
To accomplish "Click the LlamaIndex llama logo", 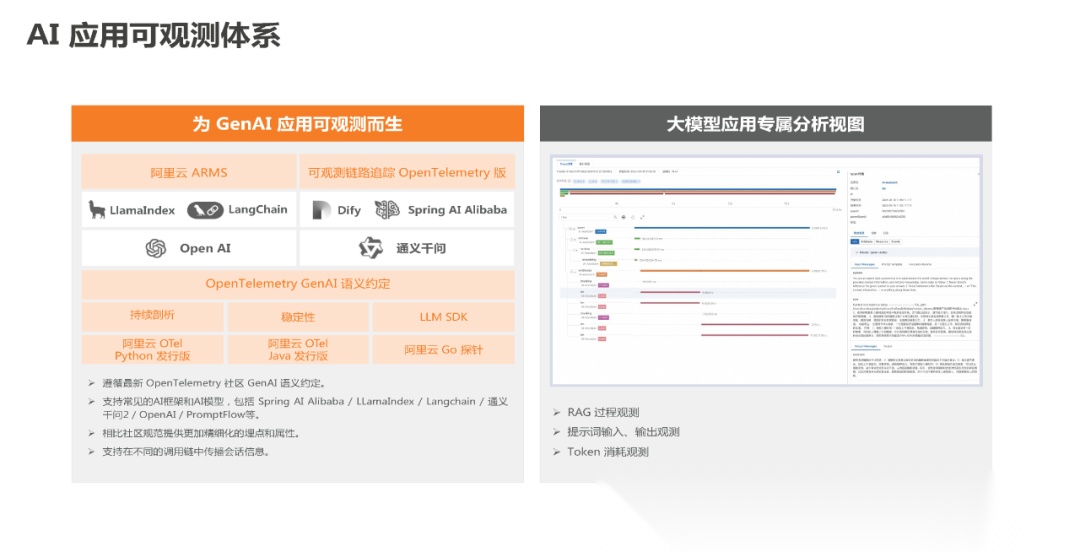I will (x=97, y=209).
